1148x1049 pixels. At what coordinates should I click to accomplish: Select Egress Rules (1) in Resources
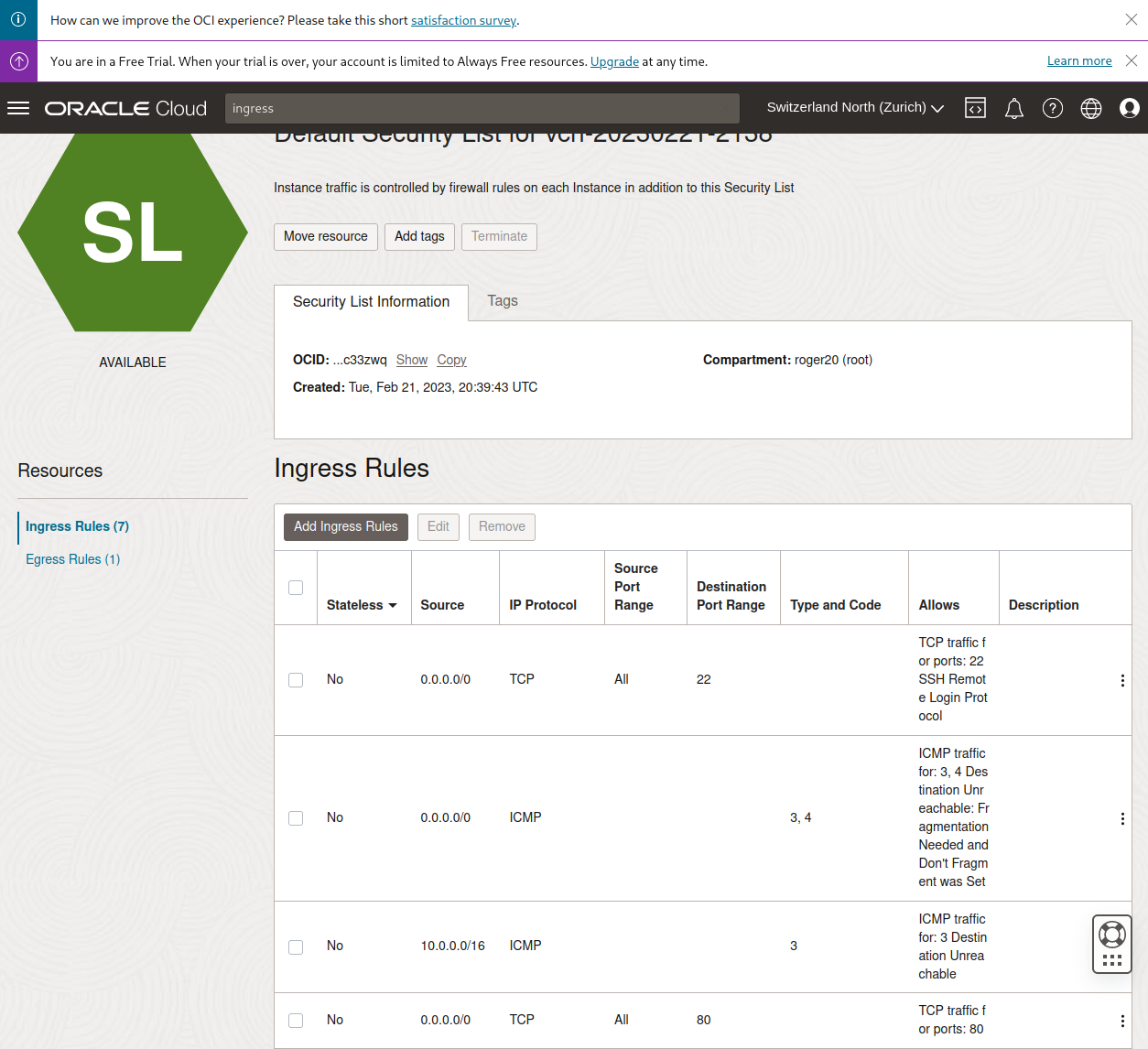coord(72,559)
